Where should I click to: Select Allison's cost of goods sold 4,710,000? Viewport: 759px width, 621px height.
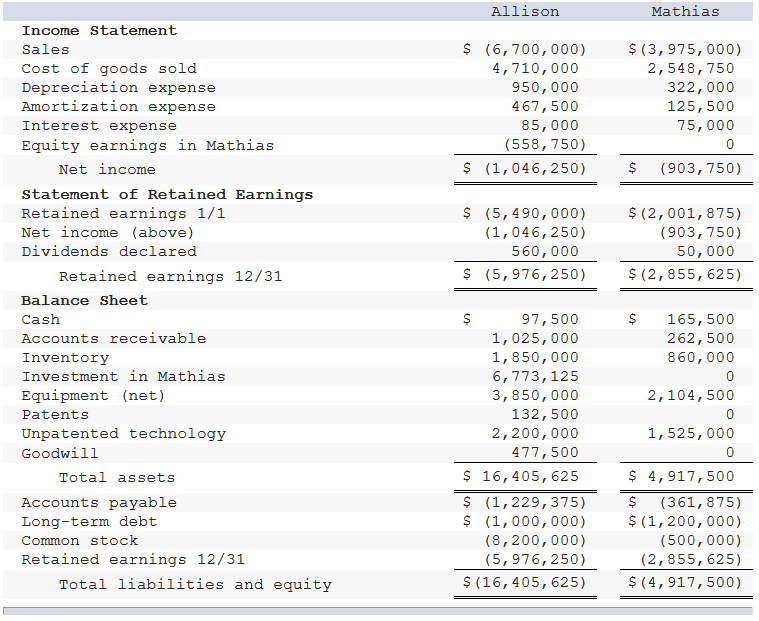tap(535, 68)
